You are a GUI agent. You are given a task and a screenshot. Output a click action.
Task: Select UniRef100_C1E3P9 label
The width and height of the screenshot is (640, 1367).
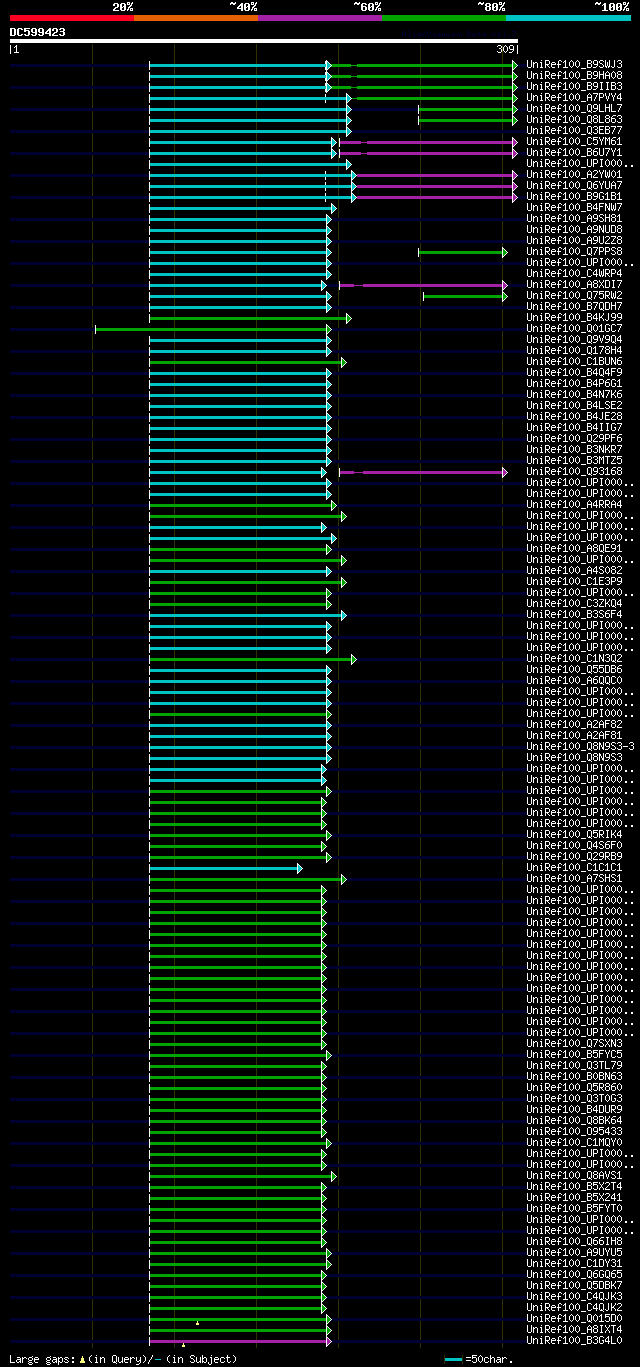click(x=574, y=581)
